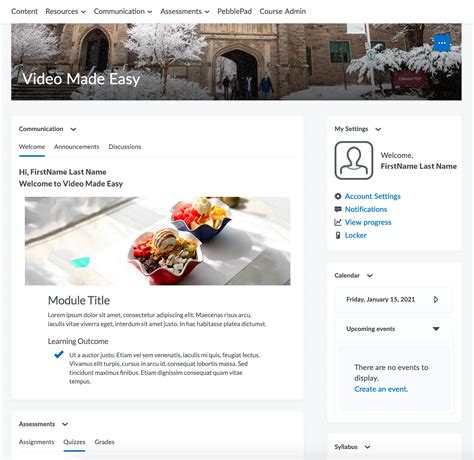This screenshot has height=460, width=474.
Task: Open the PebblePad navigation item
Action: point(234,11)
